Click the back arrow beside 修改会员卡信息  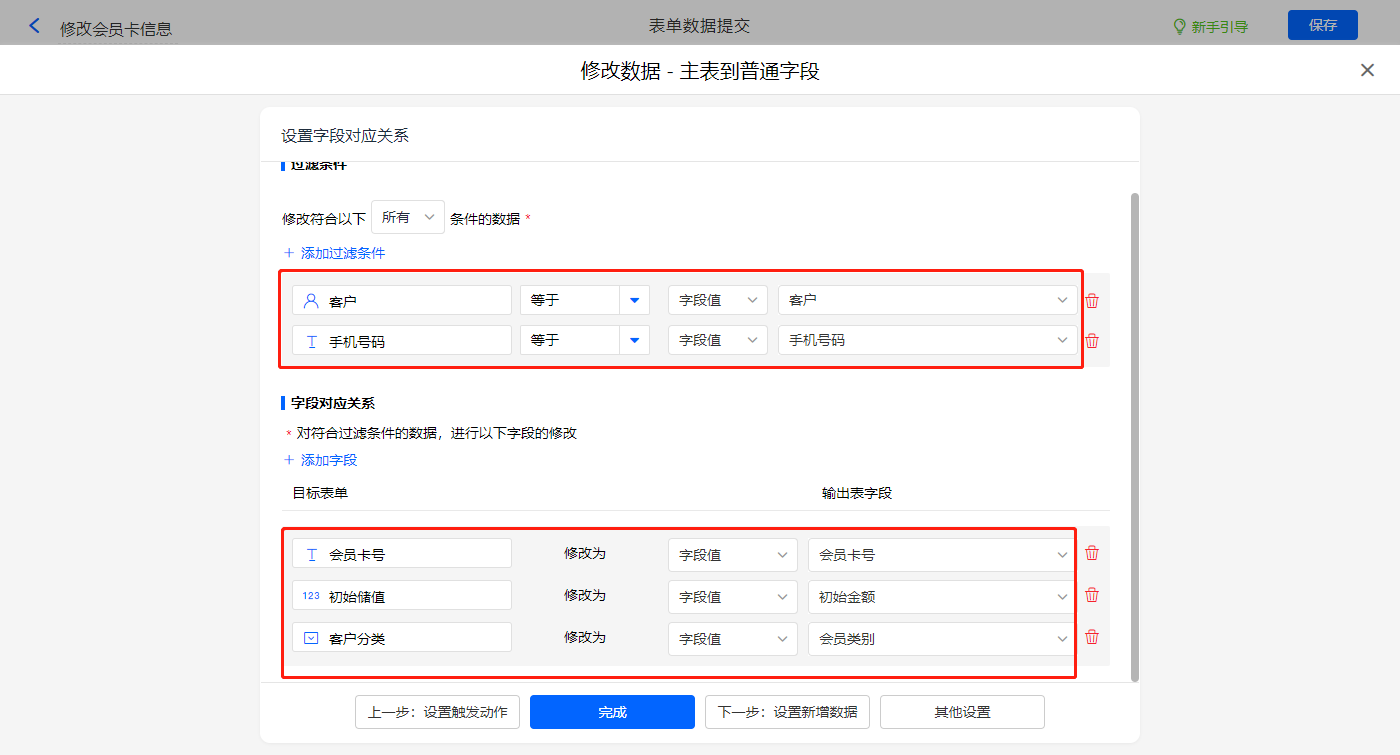35,27
